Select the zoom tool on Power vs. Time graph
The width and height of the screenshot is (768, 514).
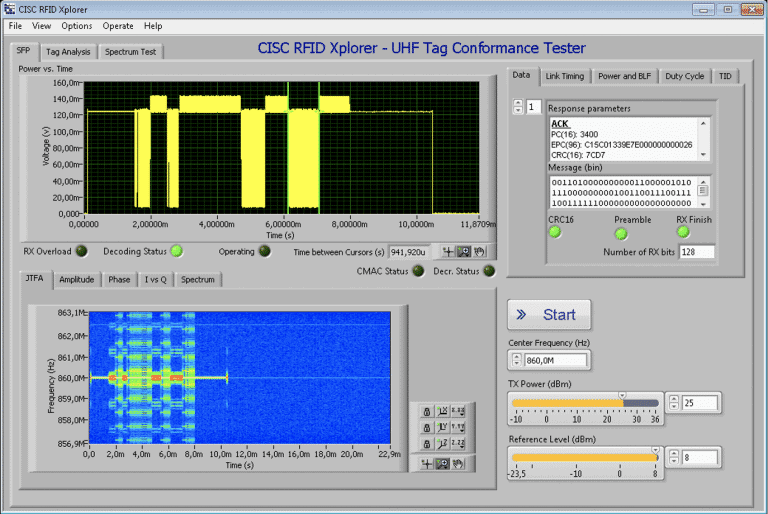pyautogui.click(x=463, y=252)
